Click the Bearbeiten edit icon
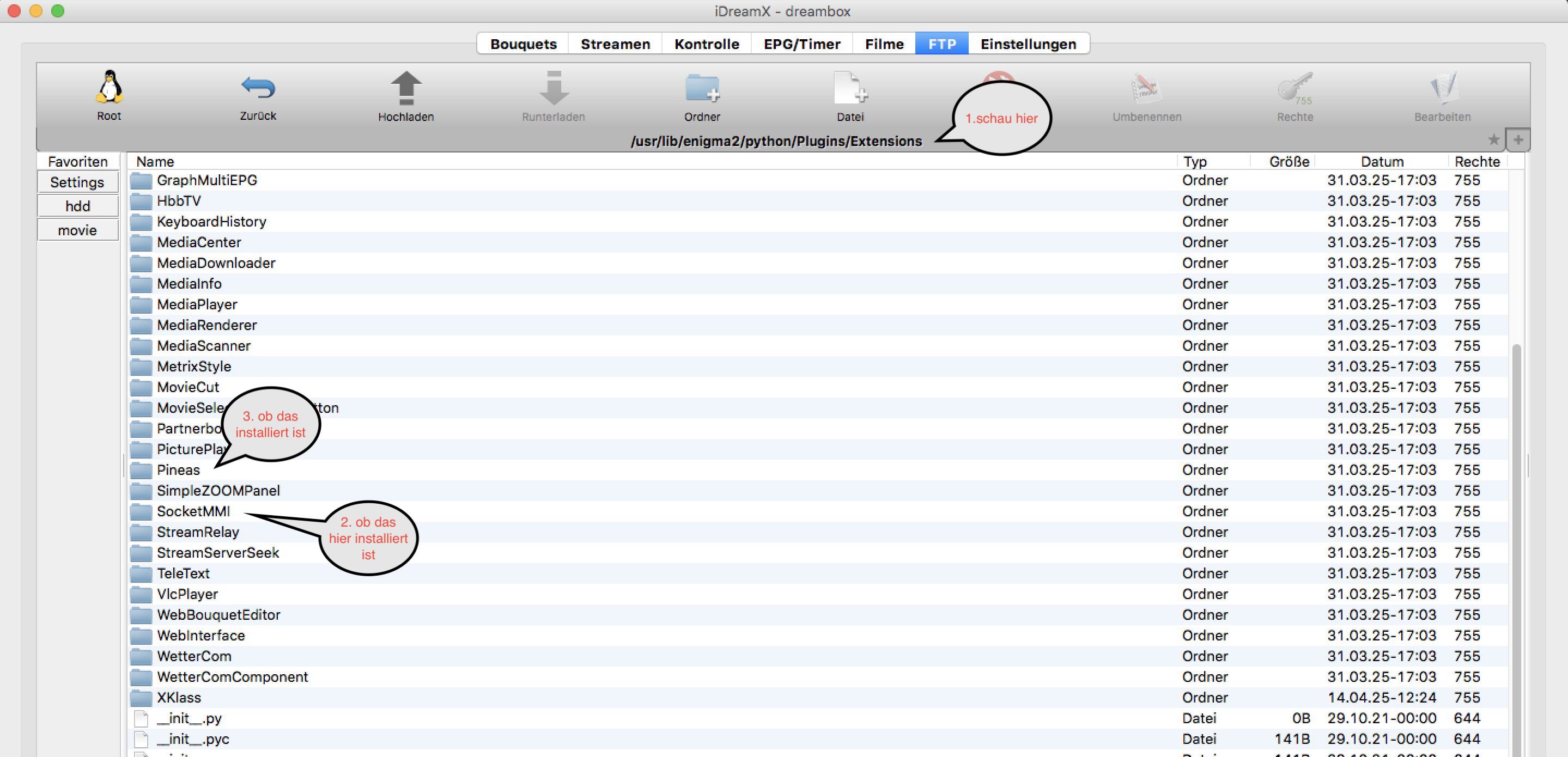 point(1442,88)
